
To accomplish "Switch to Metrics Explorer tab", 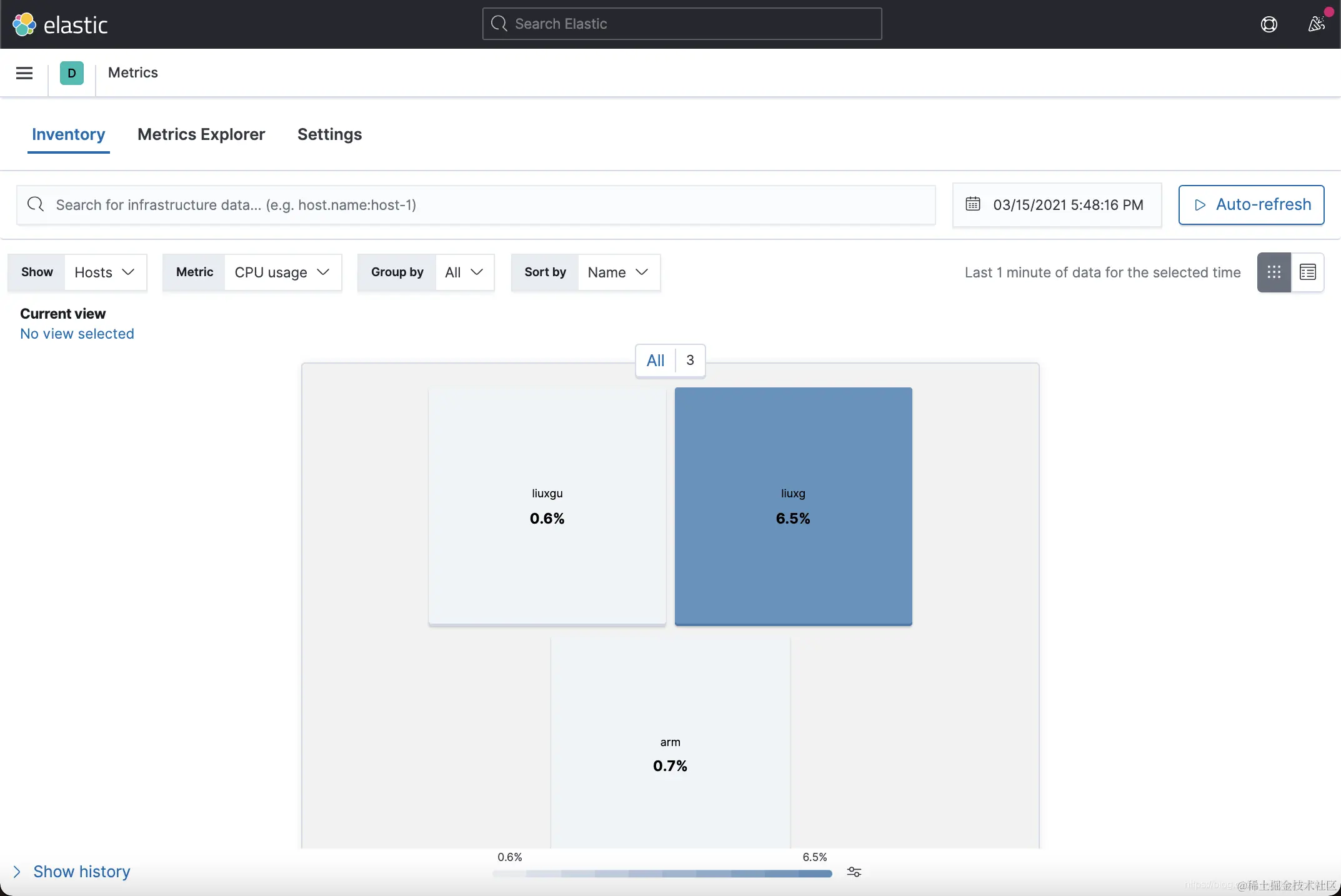I will [201, 134].
